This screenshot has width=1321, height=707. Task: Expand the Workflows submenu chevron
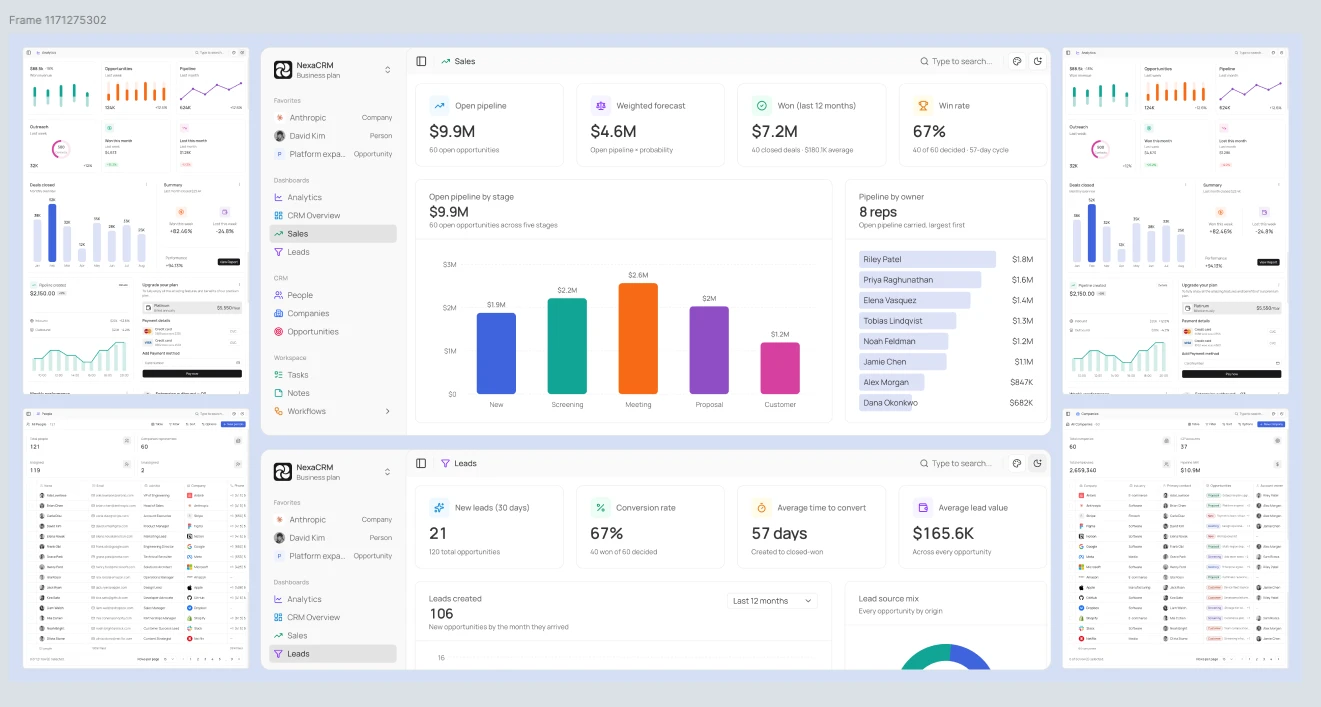tap(388, 411)
